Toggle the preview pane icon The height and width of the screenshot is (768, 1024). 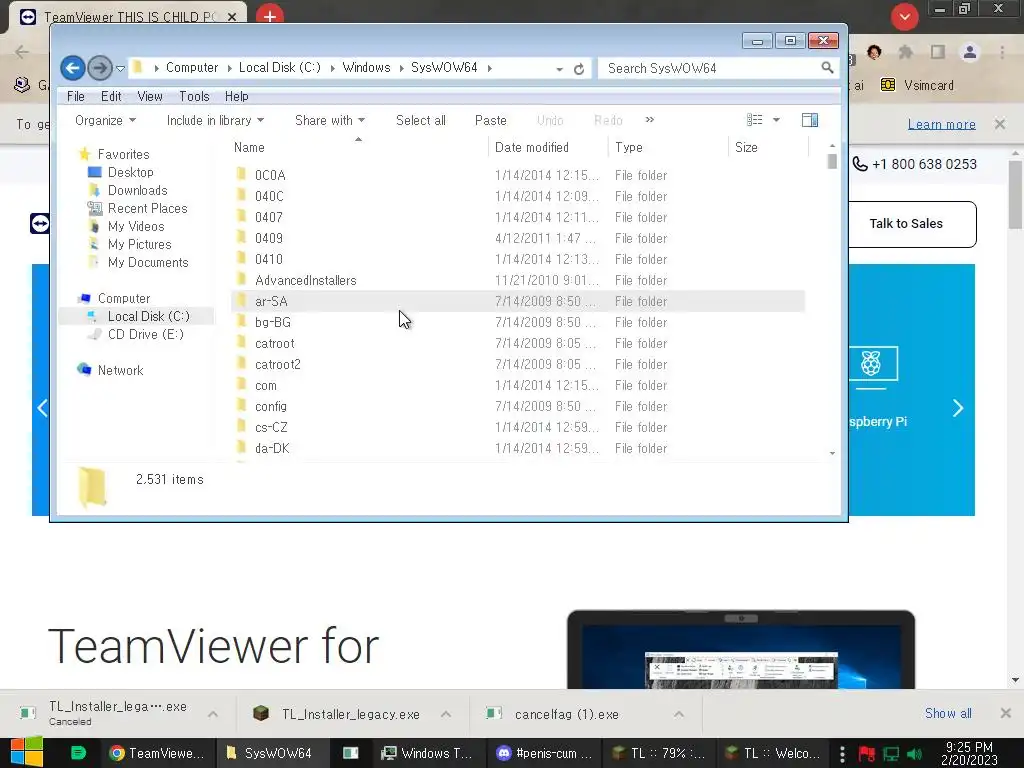[x=810, y=120]
